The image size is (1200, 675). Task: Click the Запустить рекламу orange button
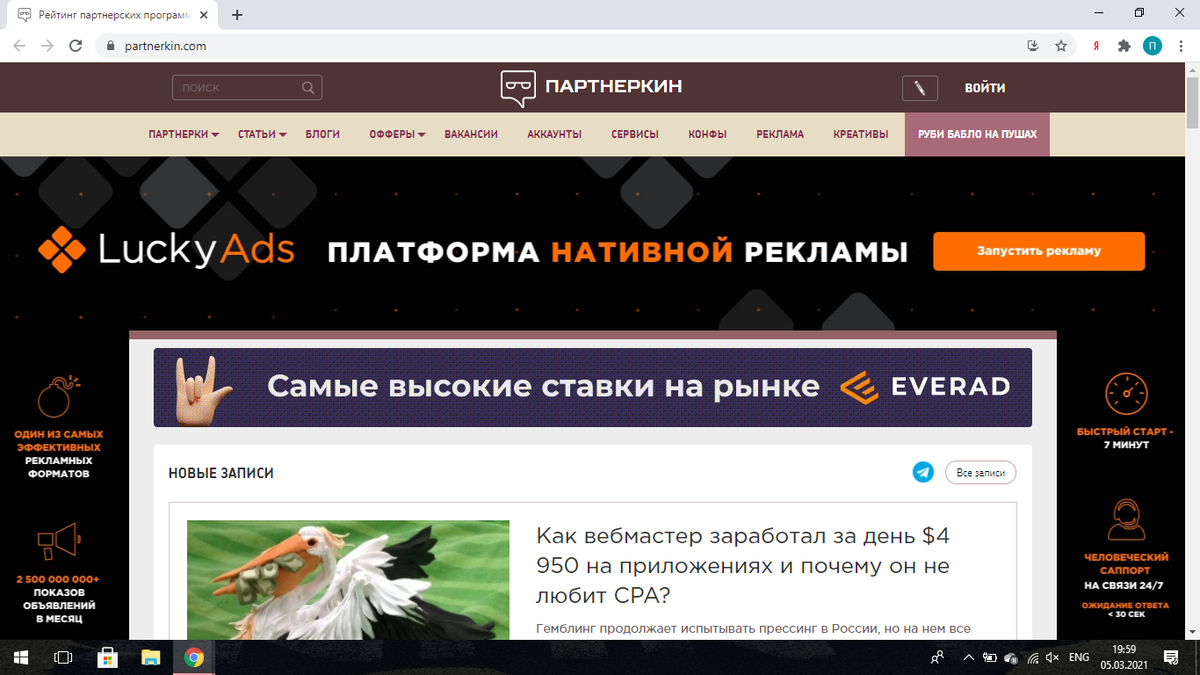(x=1039, y=251)
